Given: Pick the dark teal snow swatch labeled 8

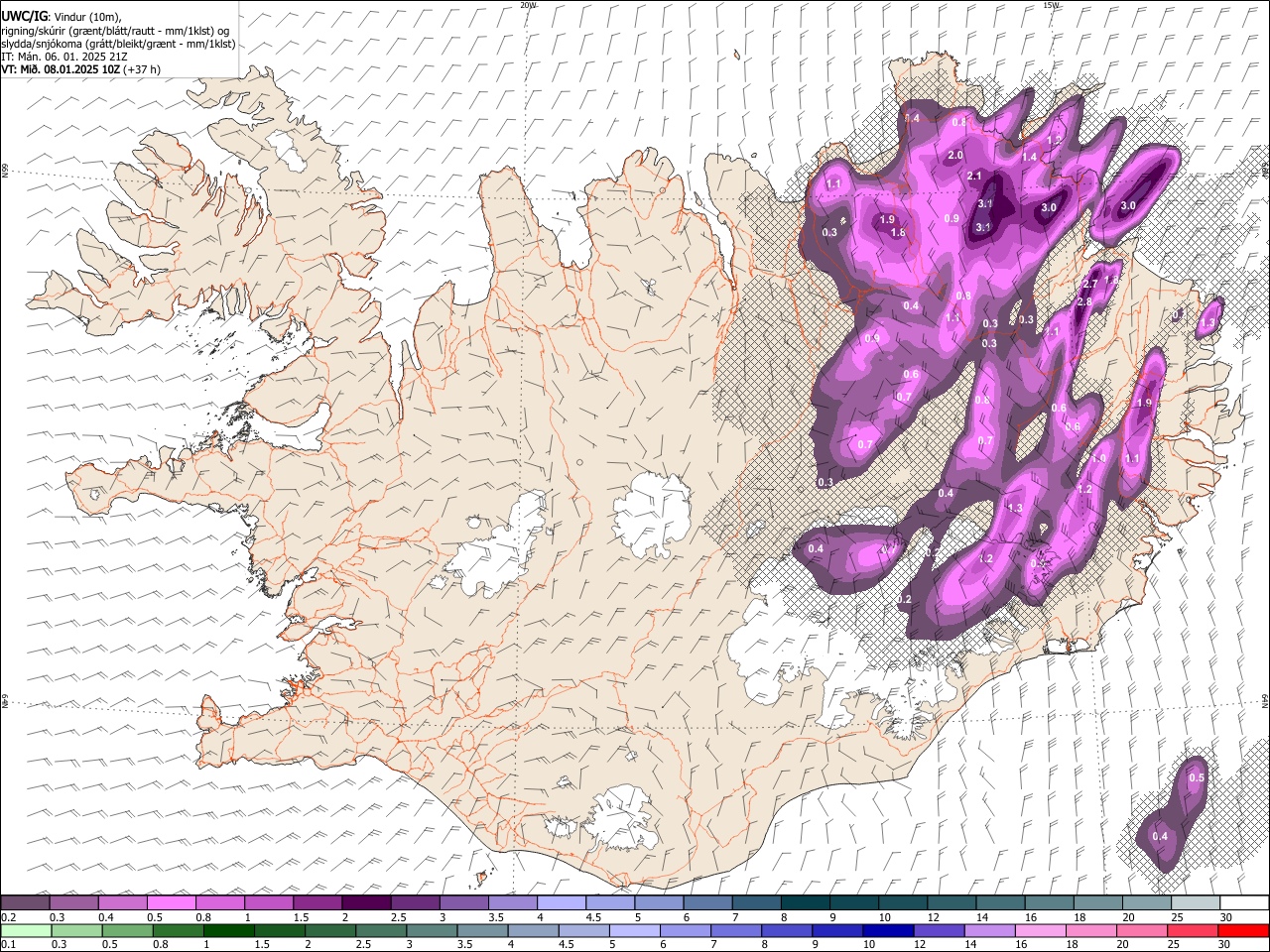Looking at the screenshot, I should 804,902.
